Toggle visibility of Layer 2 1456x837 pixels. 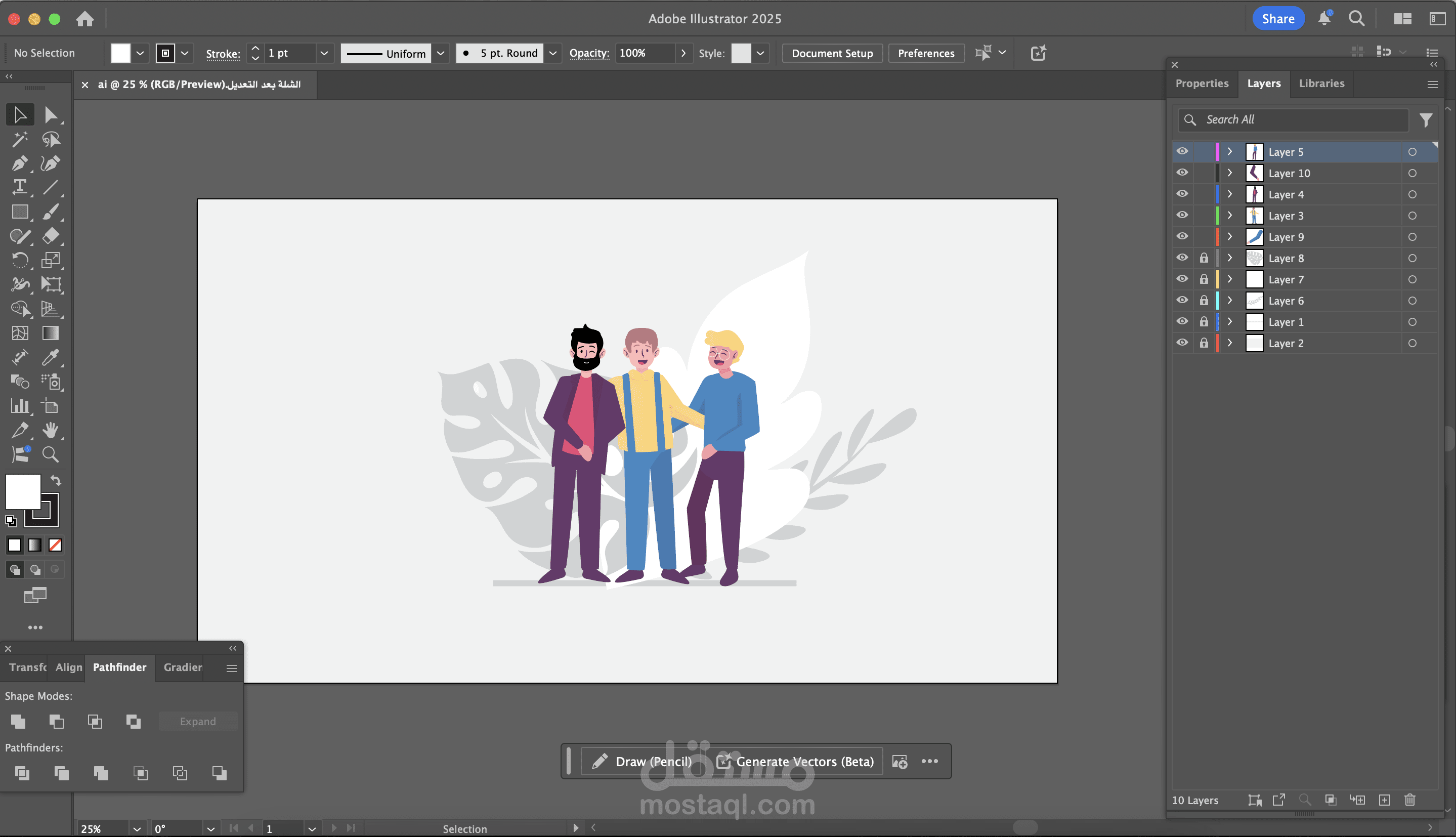(x=1182, y=343)
